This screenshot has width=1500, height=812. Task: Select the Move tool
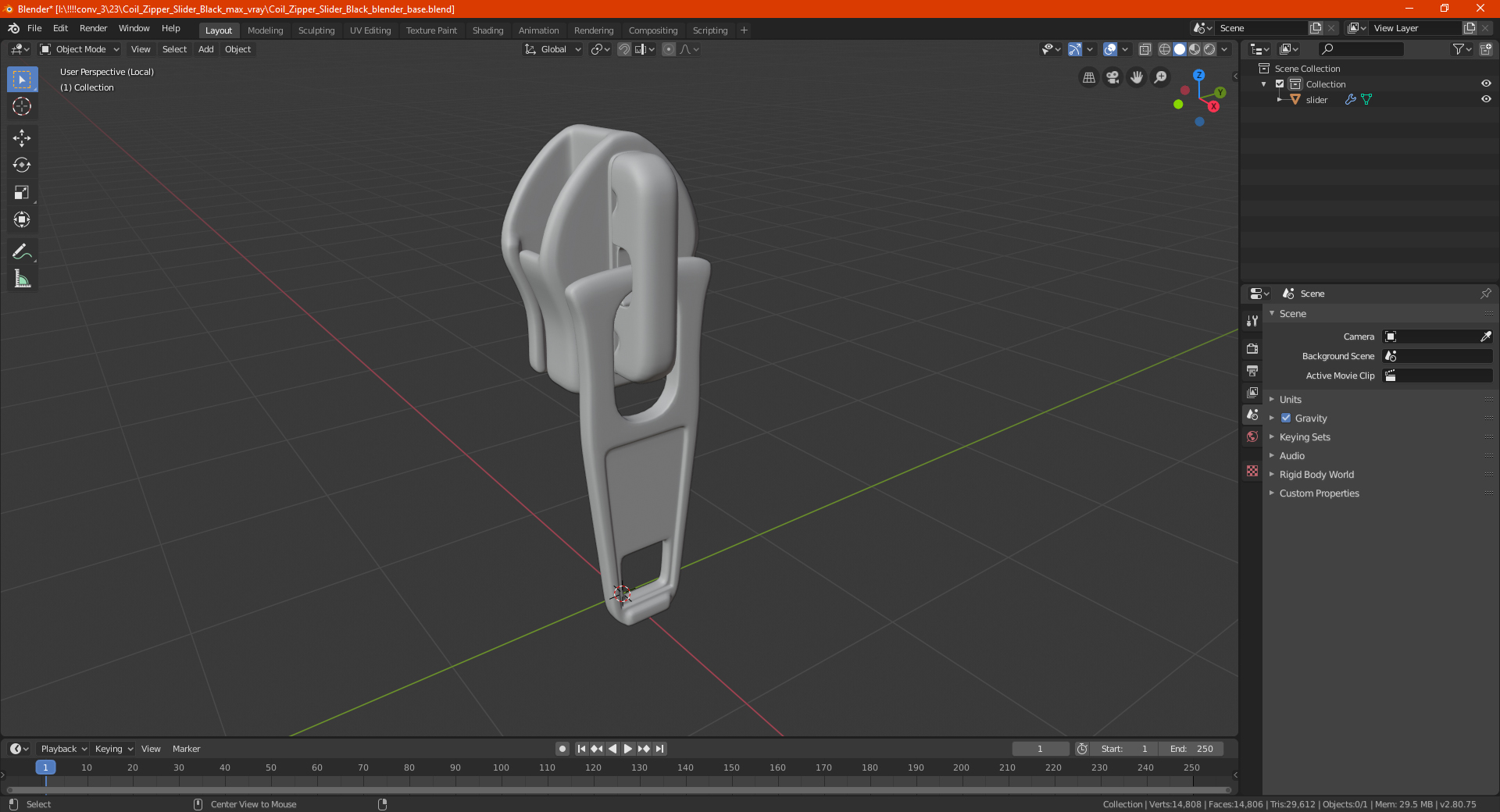22,138
